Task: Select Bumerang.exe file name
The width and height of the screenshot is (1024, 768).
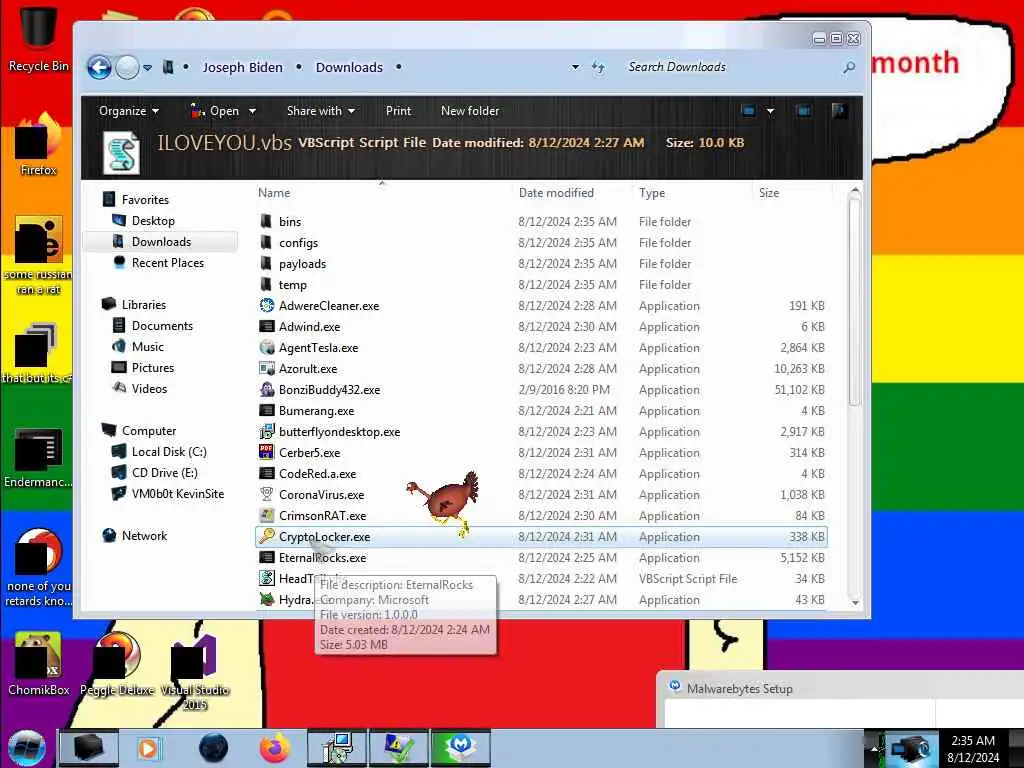Action: click(x=317, y=411)
